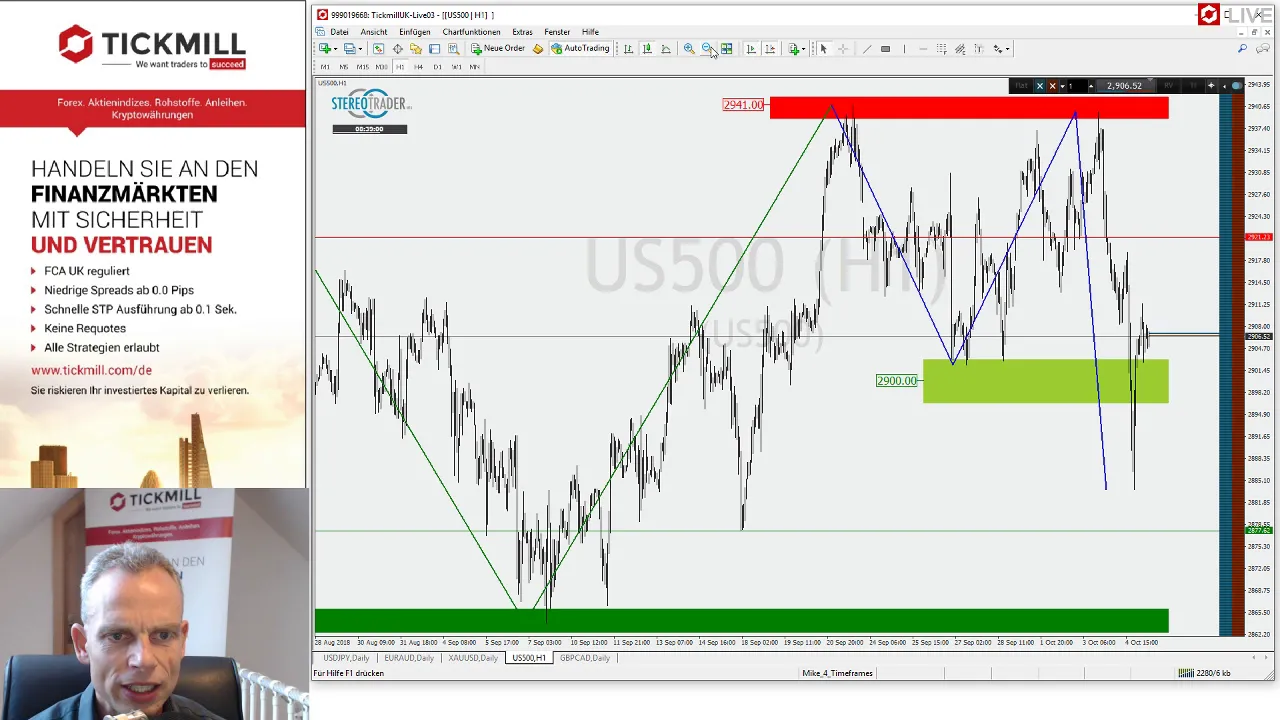Open the Market Watch window icon
The image size is (1280, 720).
(x=378, y=48)
